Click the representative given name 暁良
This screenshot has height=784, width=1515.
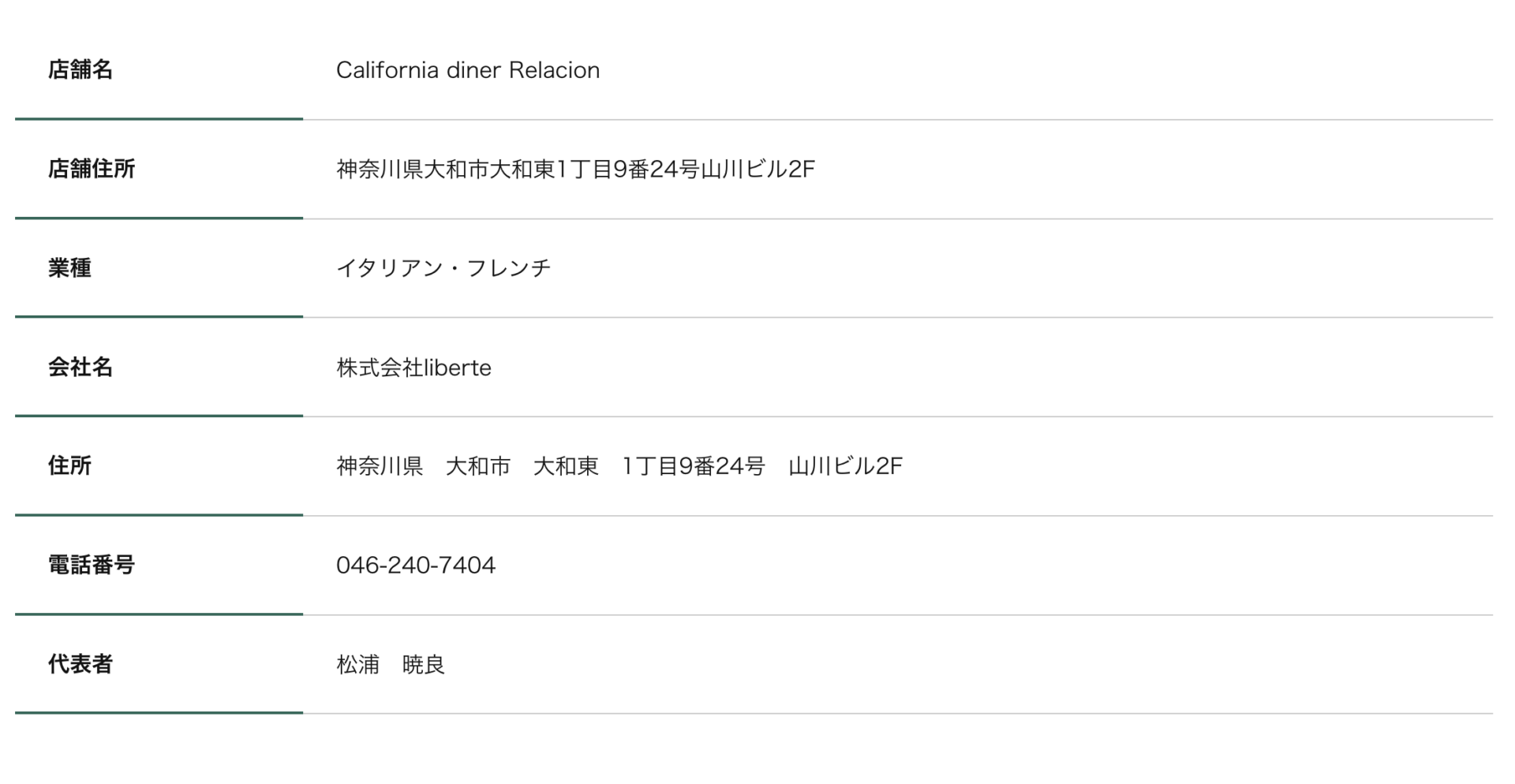click(424, 665)
